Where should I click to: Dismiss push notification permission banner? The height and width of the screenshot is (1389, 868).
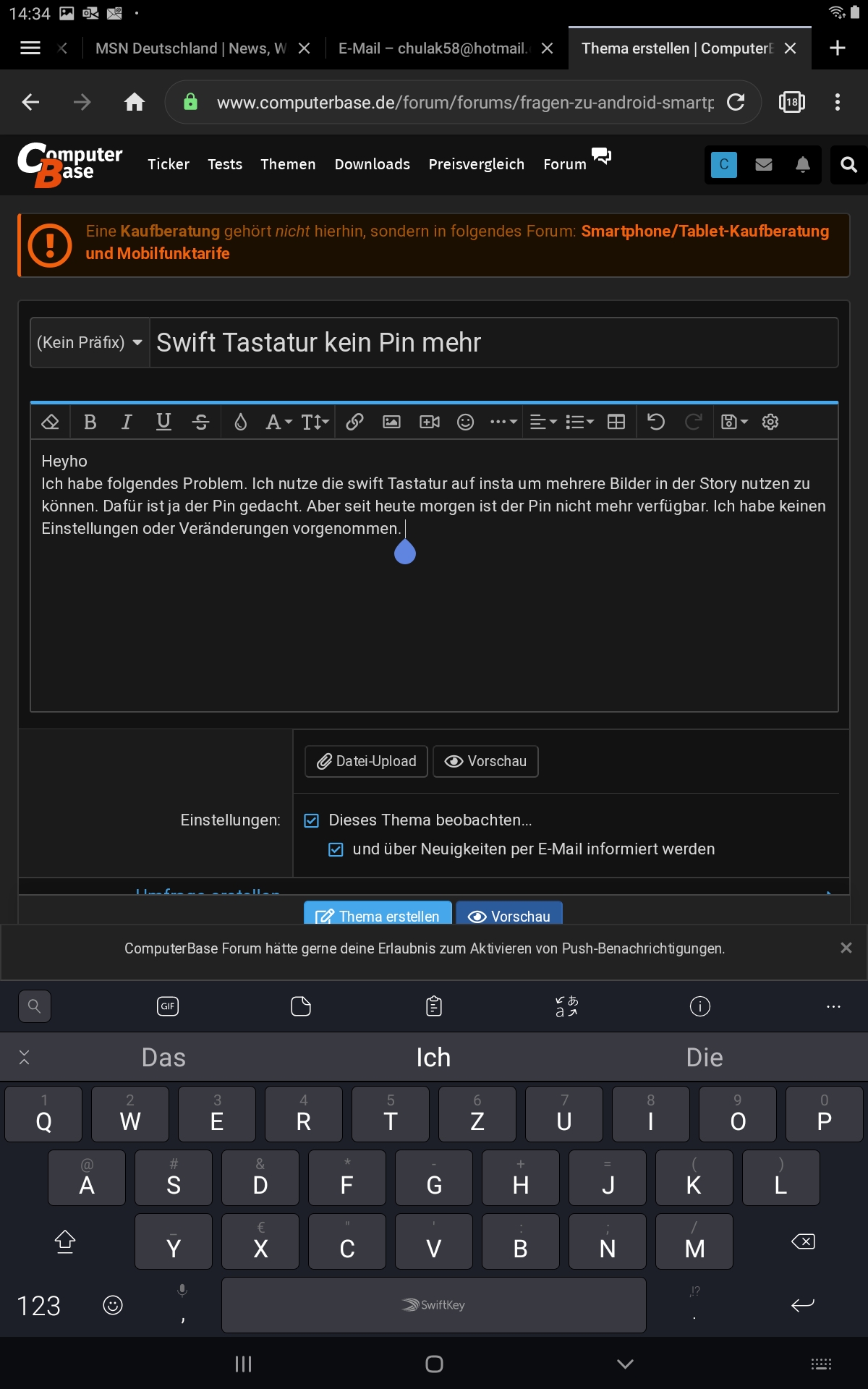tap(846, 948)
